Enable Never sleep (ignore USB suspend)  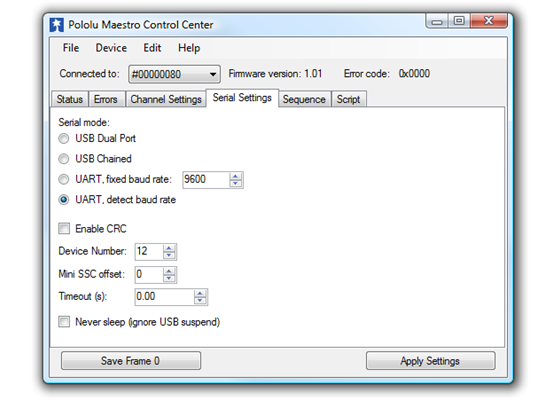[x=64, y=322]
